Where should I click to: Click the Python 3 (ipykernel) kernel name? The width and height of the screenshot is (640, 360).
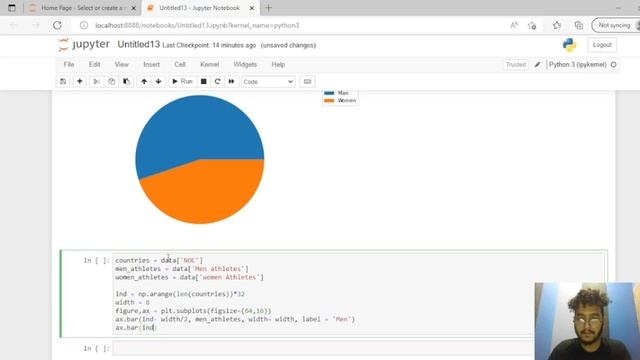point(577,64)
